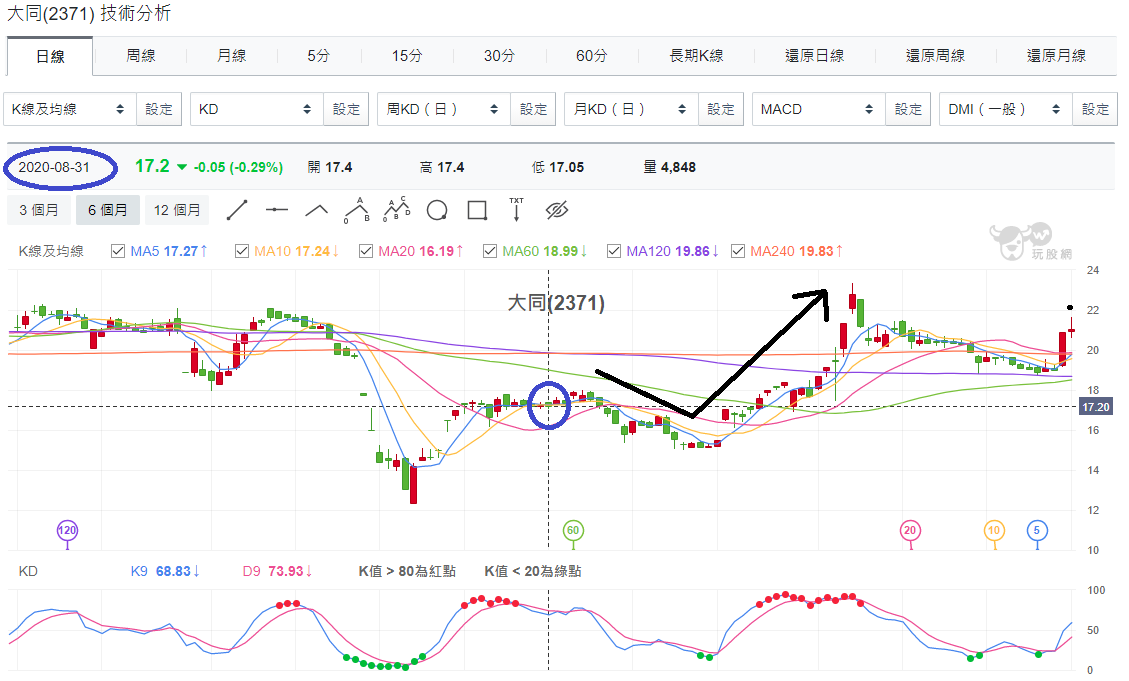Pick the angle line drawing tool
This screenshot has width=1129, height=681.
tap(317, 210)
